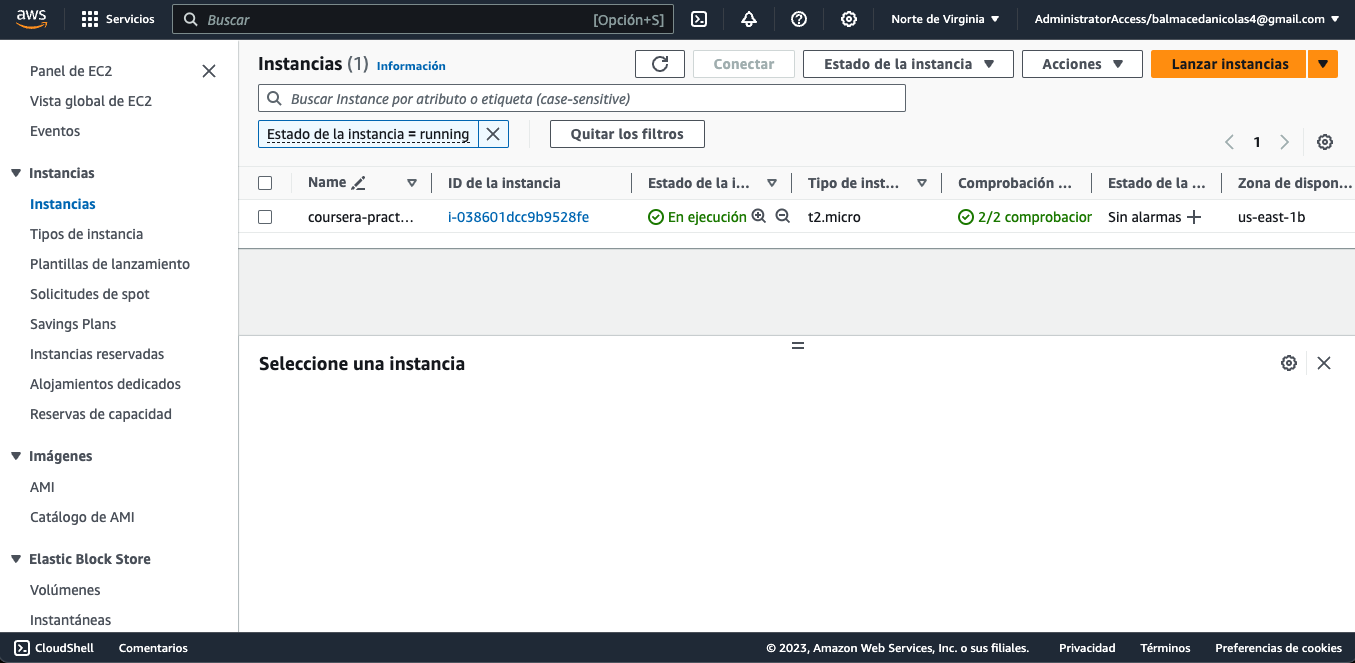
Task: Select the coursera-pract instance checkbox
Action: tap(265, 217)
